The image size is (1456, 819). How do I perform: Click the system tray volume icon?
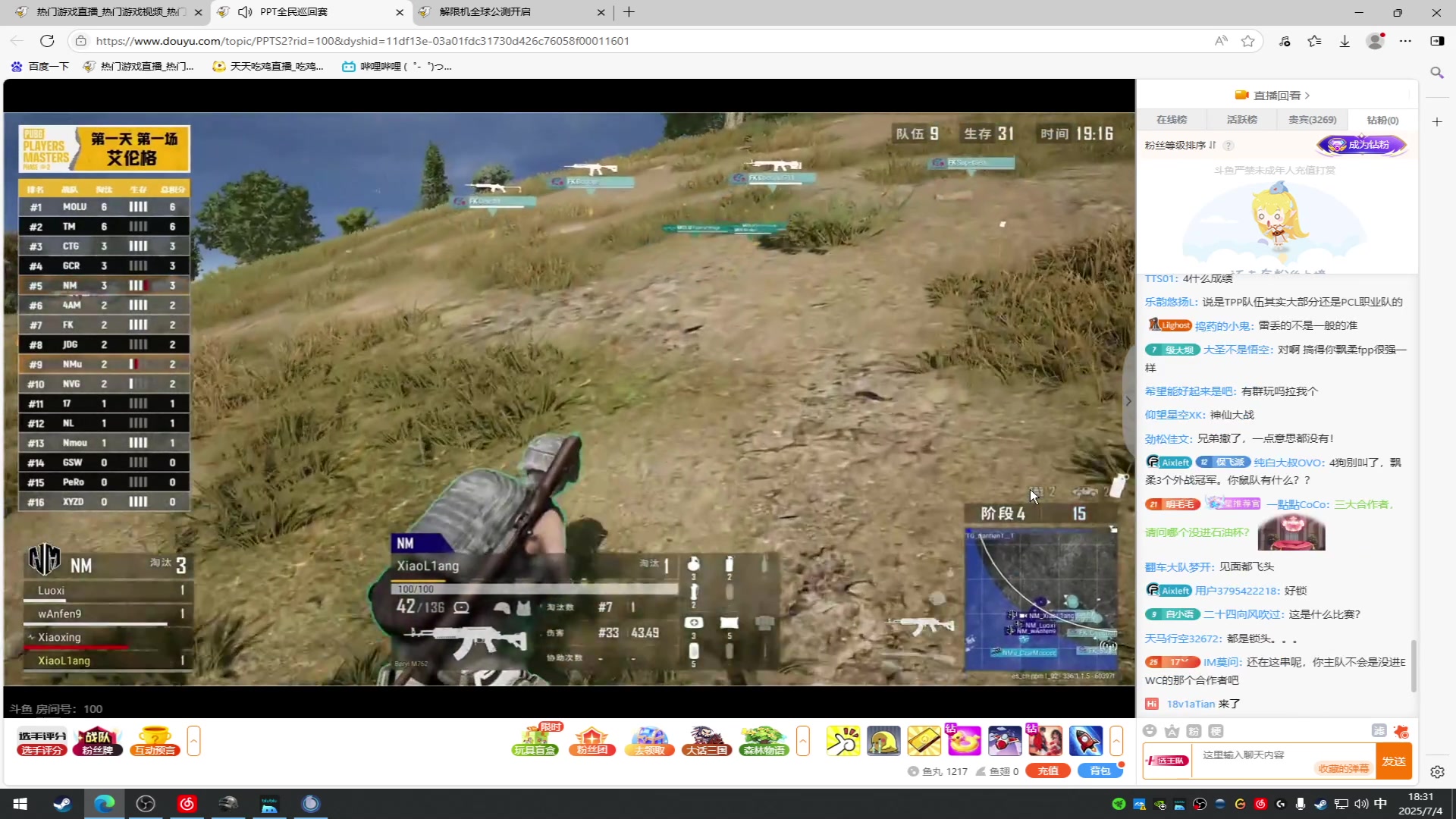click(x=1361, y=804)
